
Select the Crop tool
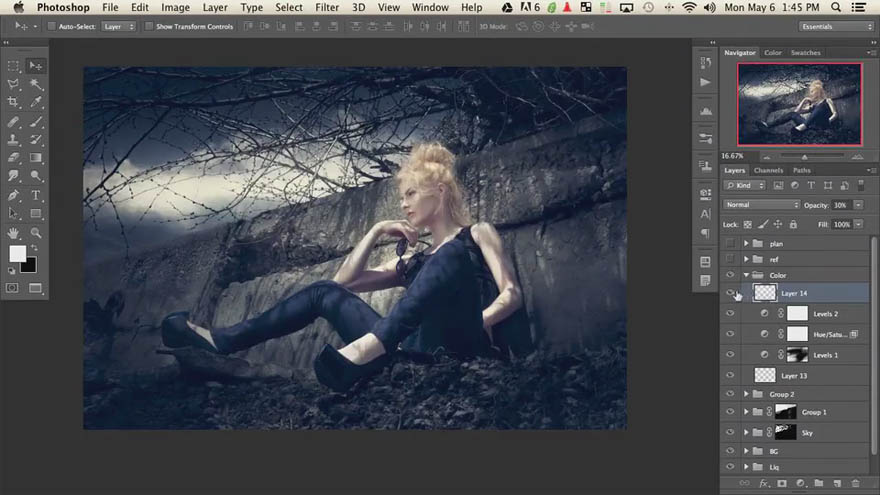13,102
